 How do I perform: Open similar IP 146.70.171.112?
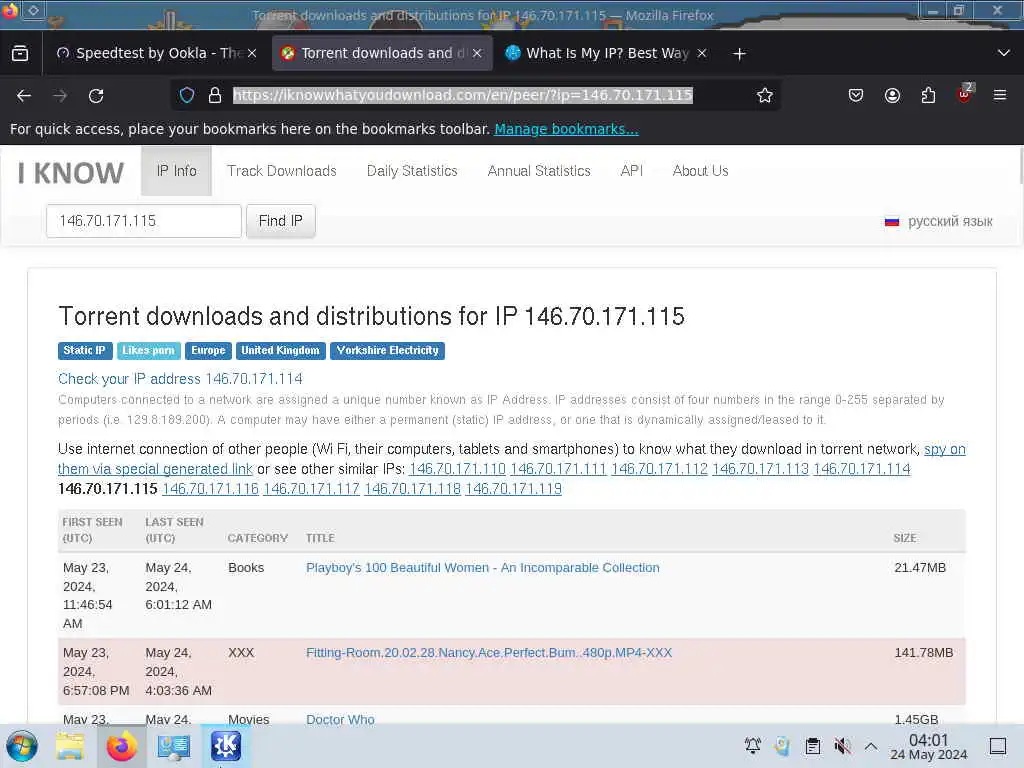coord(660,469)
